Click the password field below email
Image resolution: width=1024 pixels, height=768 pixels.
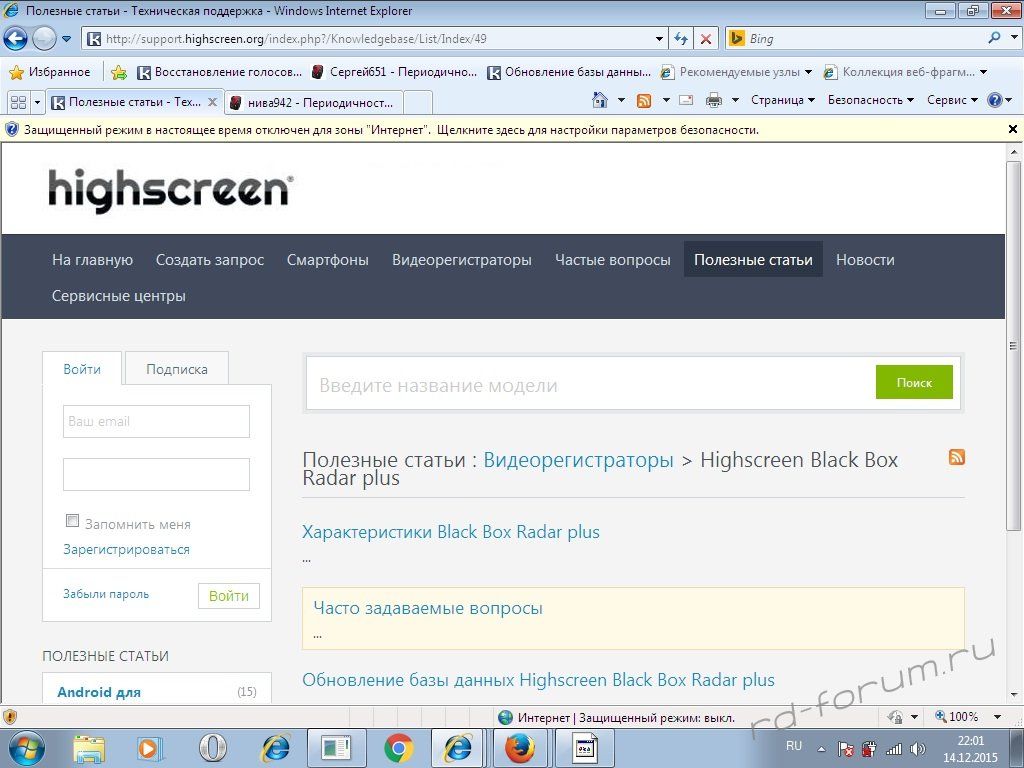tap(156, 474)
